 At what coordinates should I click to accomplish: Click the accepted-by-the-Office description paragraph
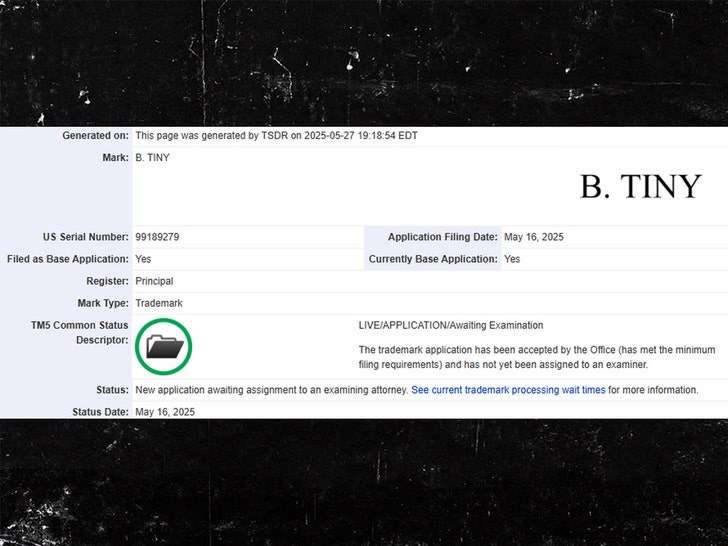[536, 358]
